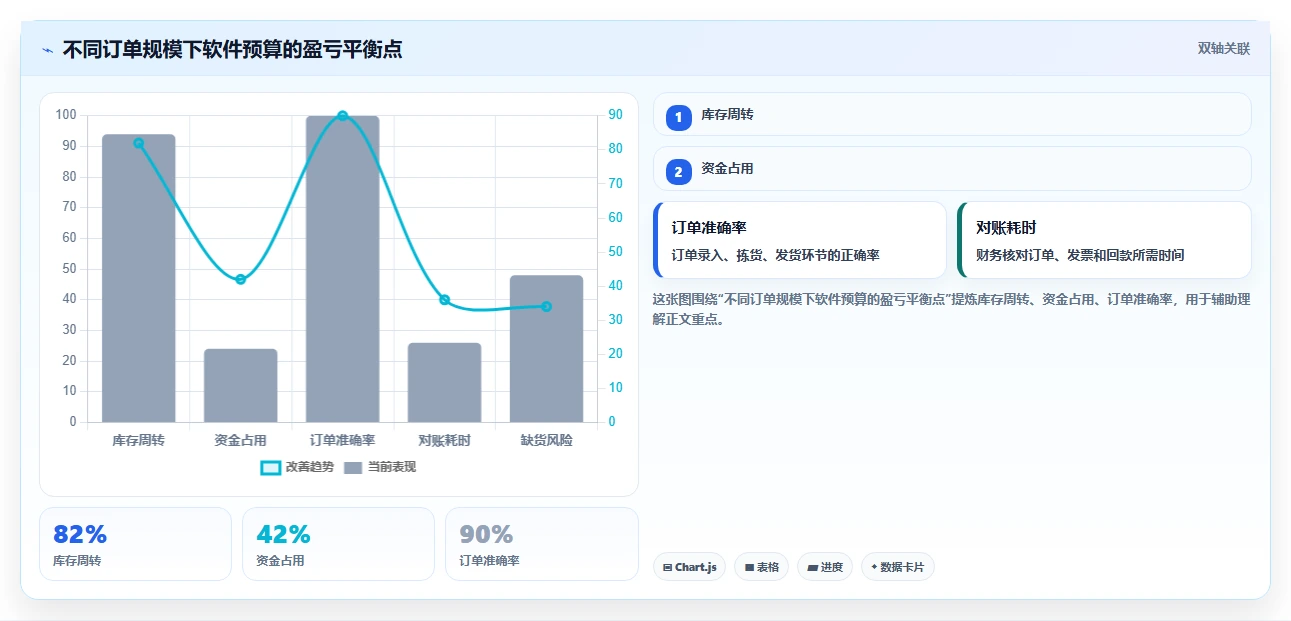Open the 对账耗时 description card

(1104, 240)
